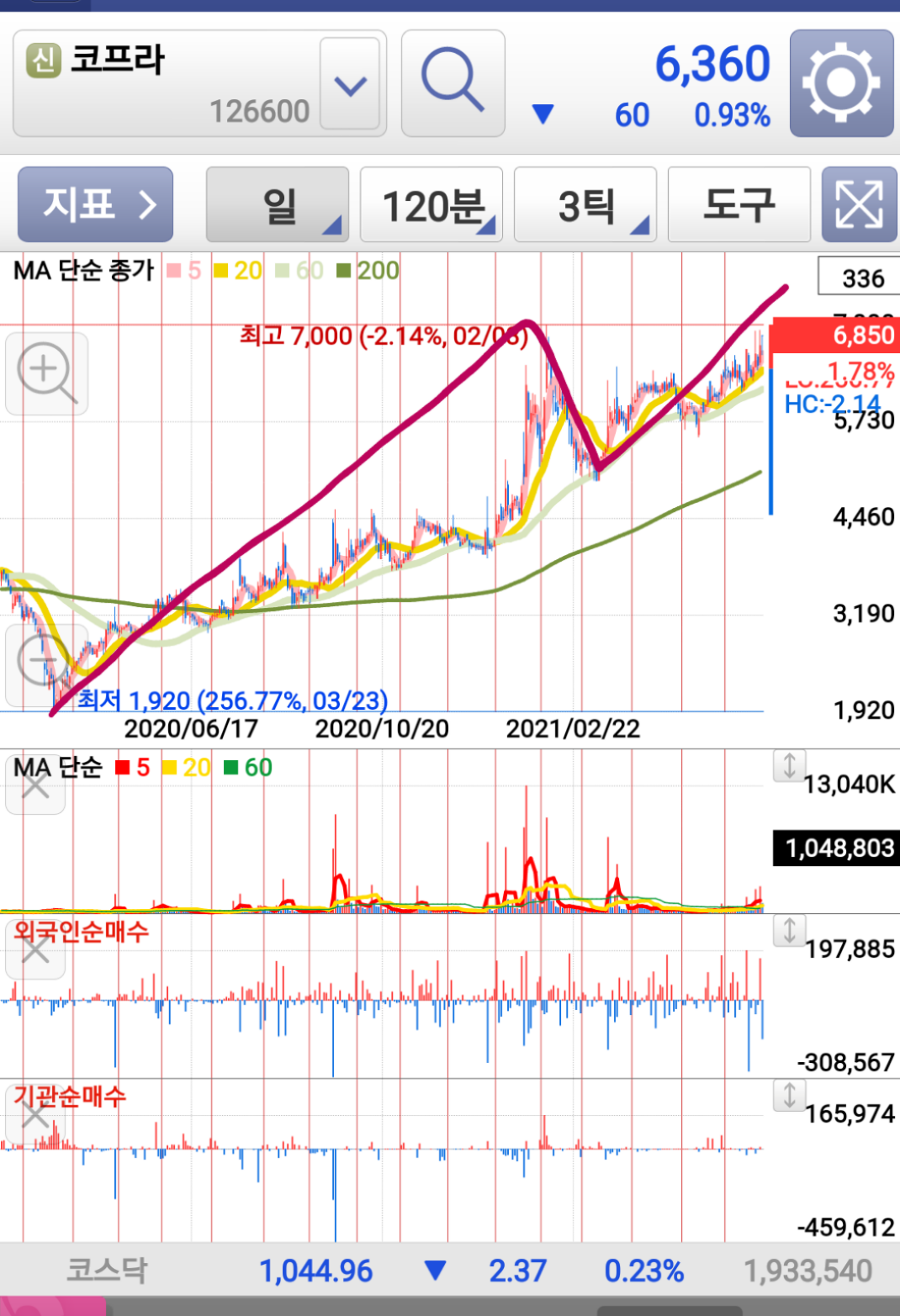The image size is (900, 1316).
Task: Open the 120분 minute interval dropdown
Action: pyautogui.click(x=431, y=204)
